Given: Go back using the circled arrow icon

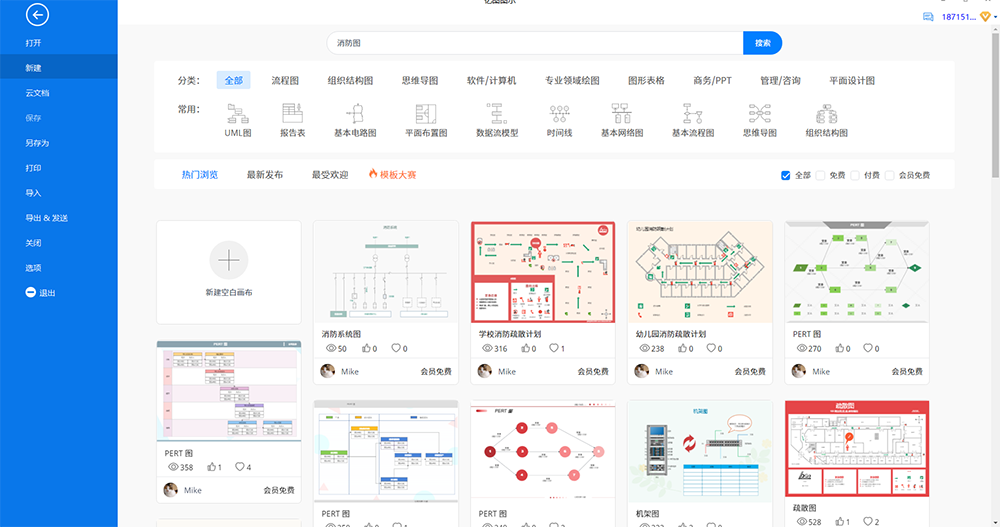Looking at the screenshot, I should point(37,14).
